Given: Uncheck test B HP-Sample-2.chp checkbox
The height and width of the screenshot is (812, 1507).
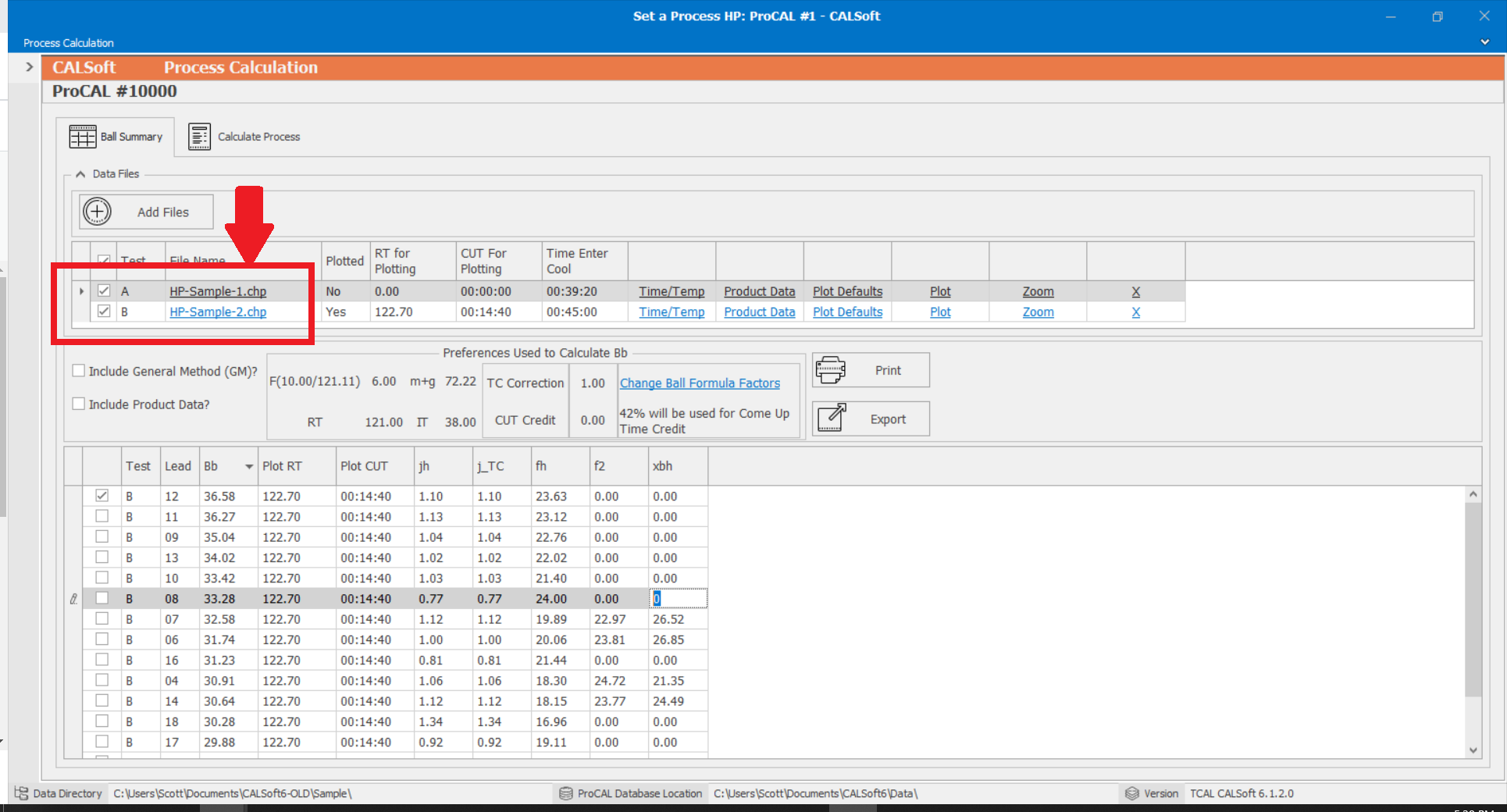Looking at the screenshot, I should pos(104,311).
